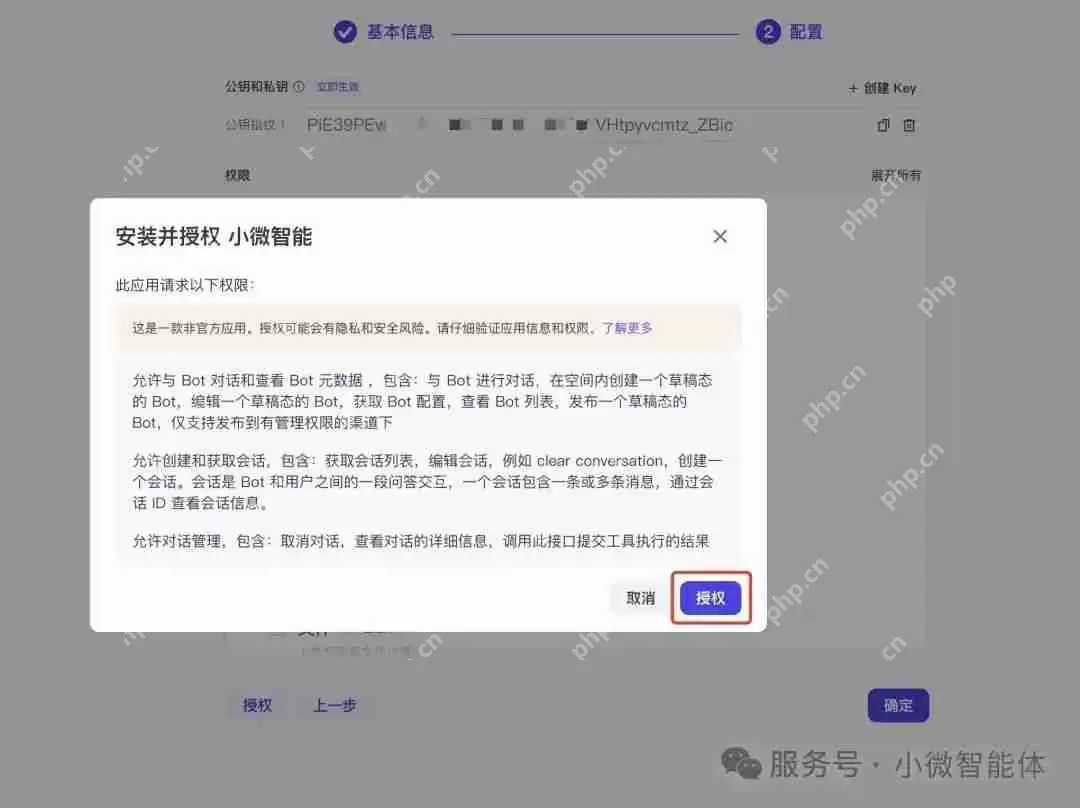Click the highlighted 授权 button in the dialog
The width and height of the screenshot is (1080, 808).
click(711, 597)
